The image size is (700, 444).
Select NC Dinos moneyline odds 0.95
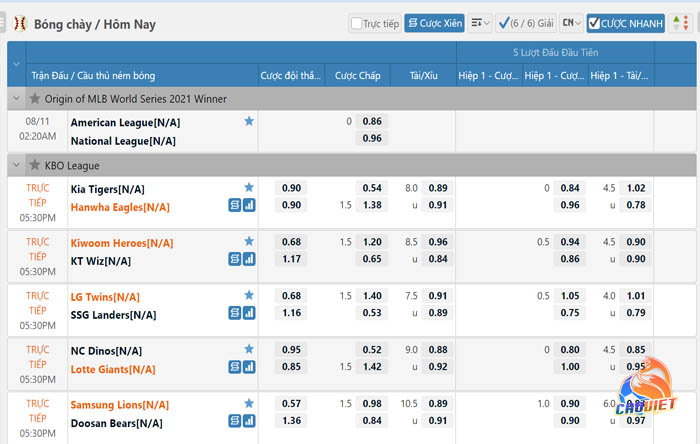291,350
